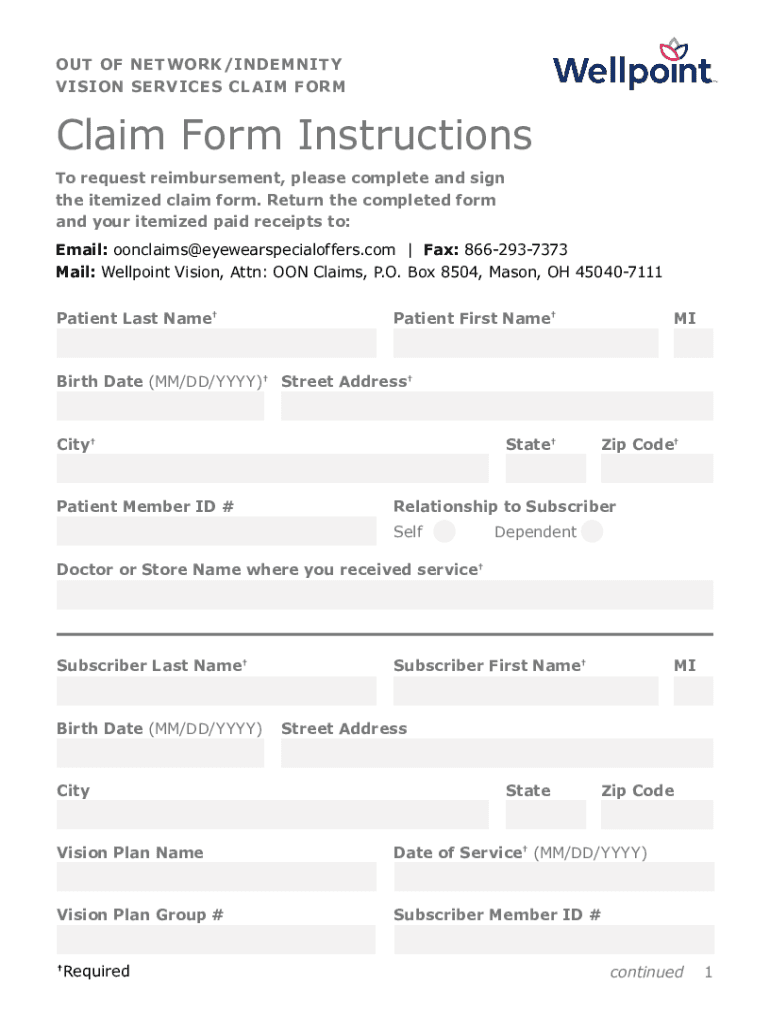
Task: Click the Doctor or Store Name field
Action: pos(385,594)
